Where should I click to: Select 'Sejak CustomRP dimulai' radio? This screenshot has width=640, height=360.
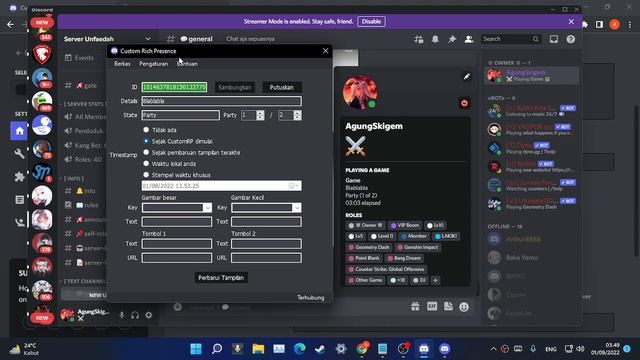pos(146,141)
